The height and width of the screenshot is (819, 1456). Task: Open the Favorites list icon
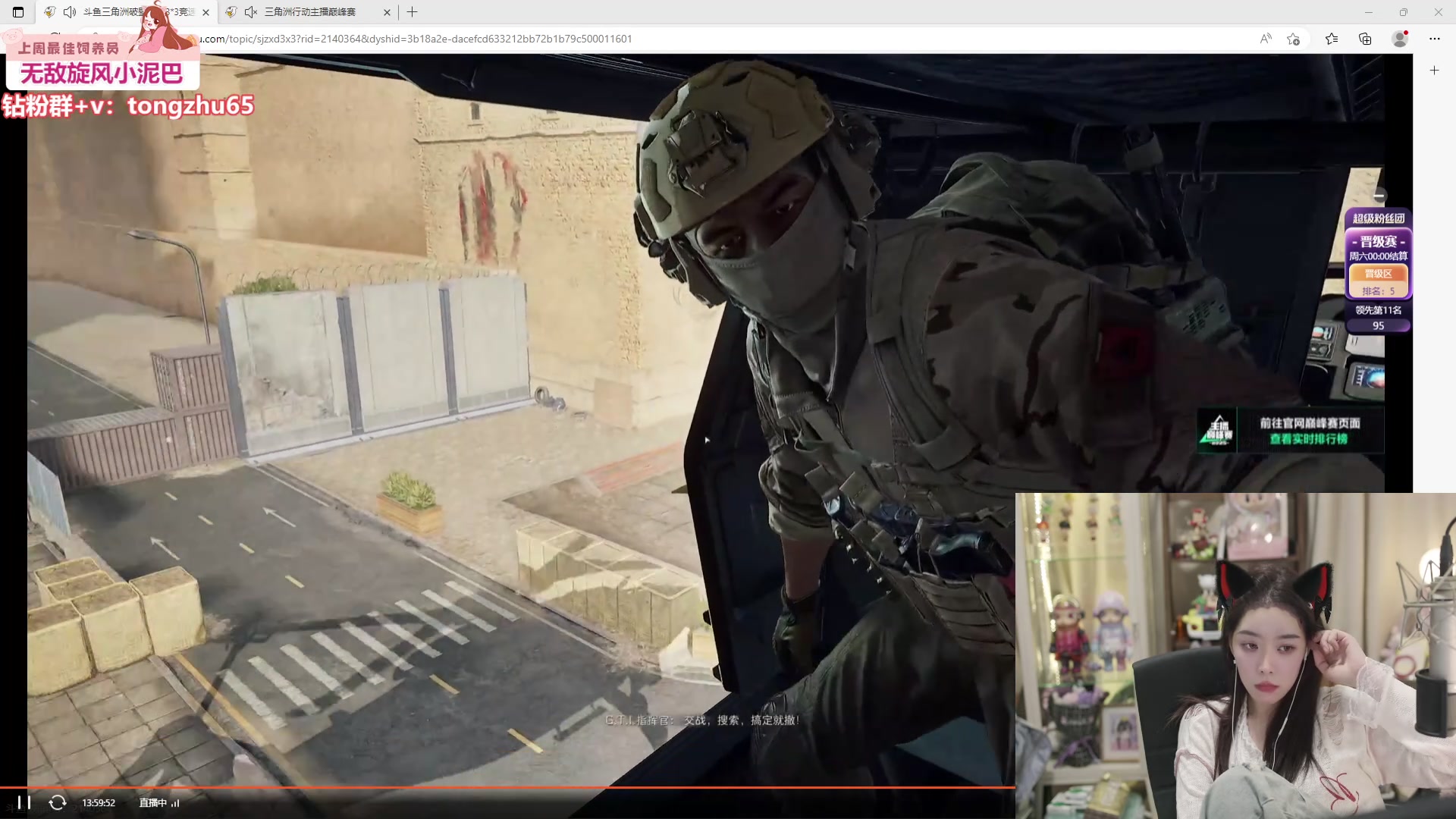[x=1332, y=39]
